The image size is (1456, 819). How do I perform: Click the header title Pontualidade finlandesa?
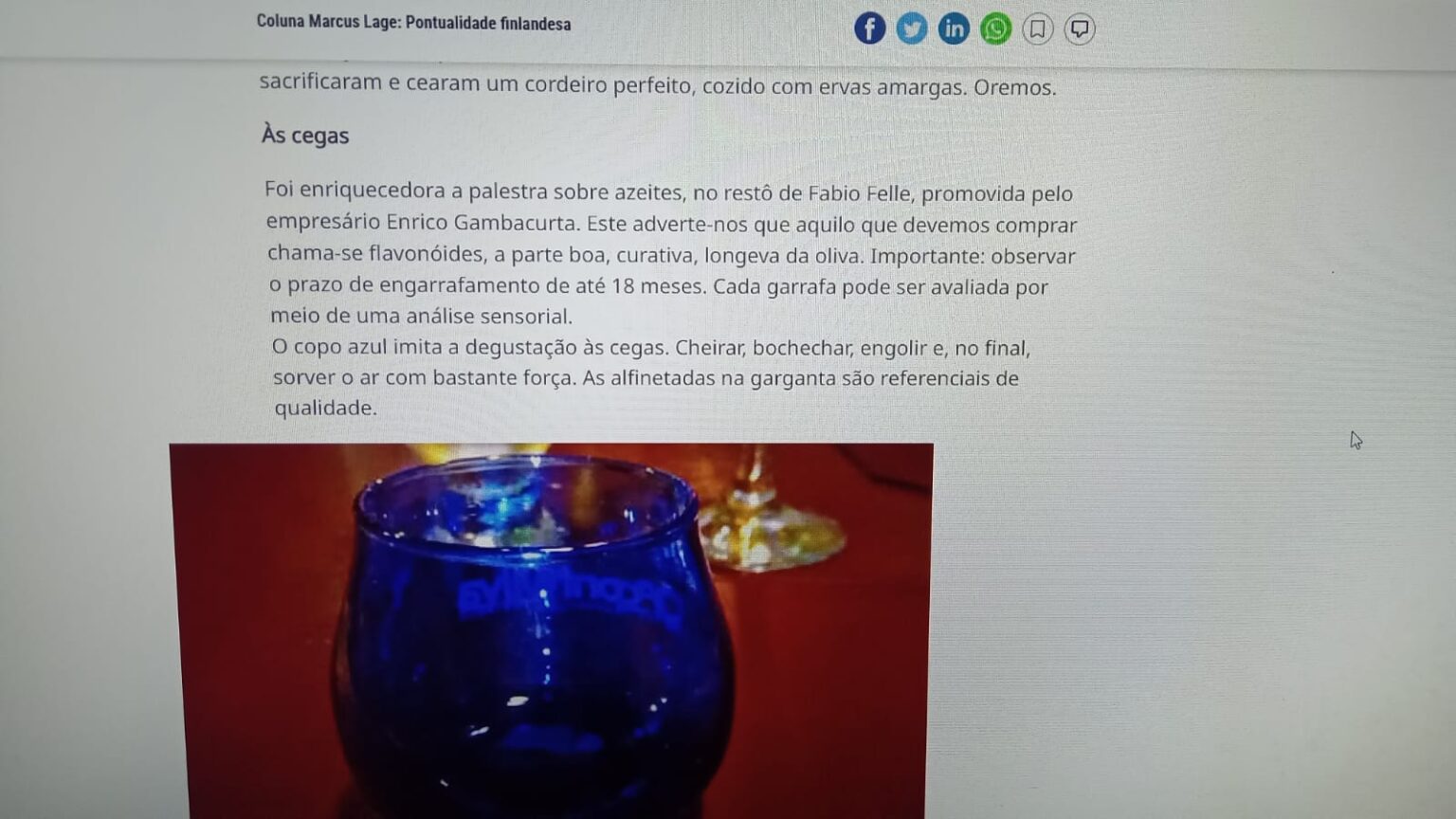tap(488, 24)
